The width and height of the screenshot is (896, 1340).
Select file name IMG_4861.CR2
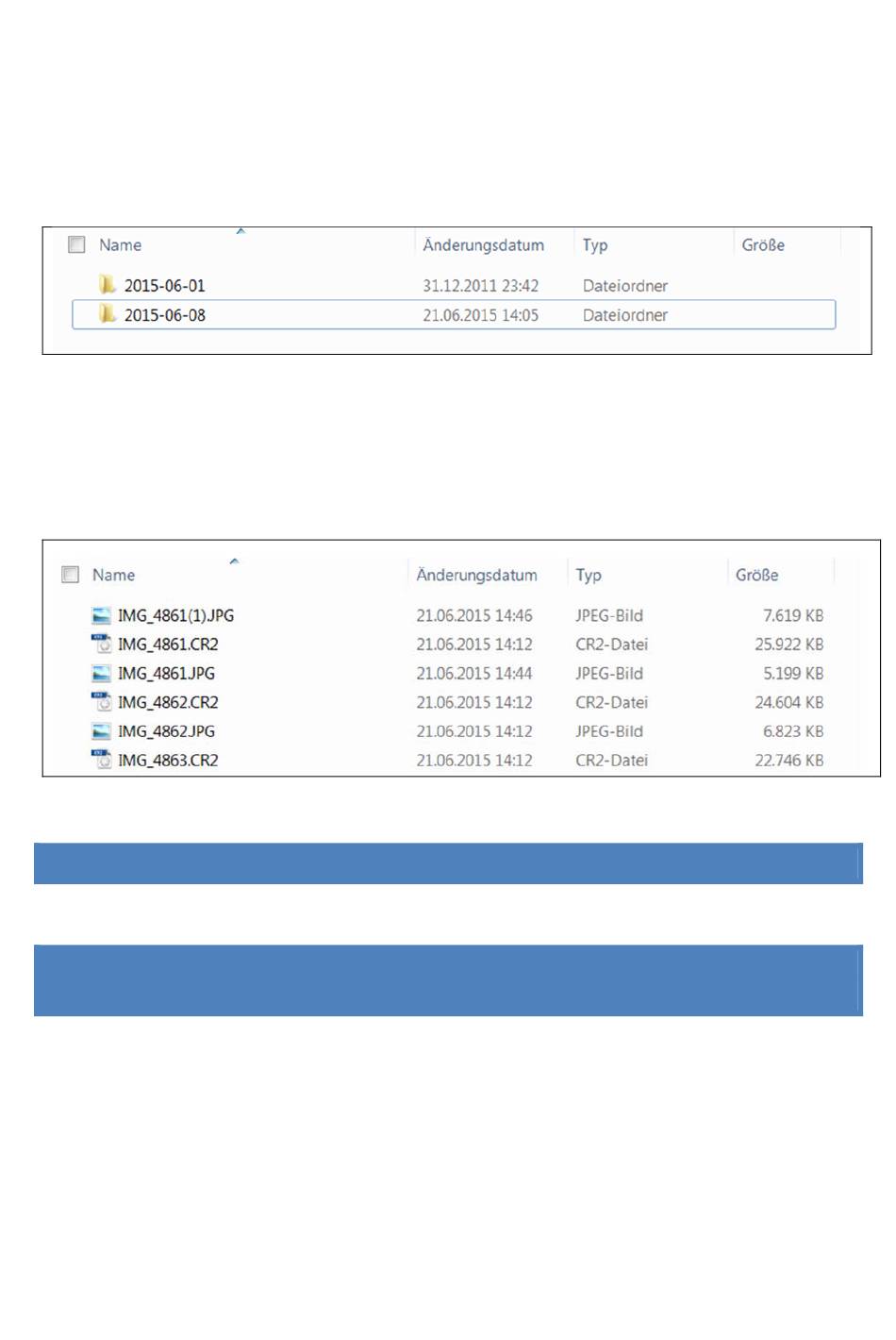pos(168,645)
